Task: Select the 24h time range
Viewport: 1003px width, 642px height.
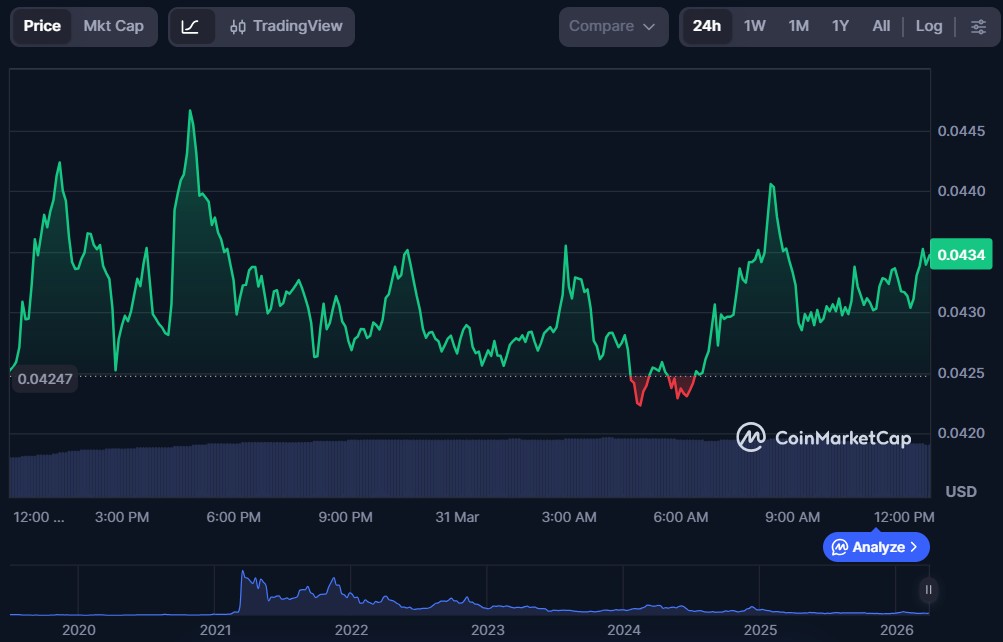Action: click(706, 26)
